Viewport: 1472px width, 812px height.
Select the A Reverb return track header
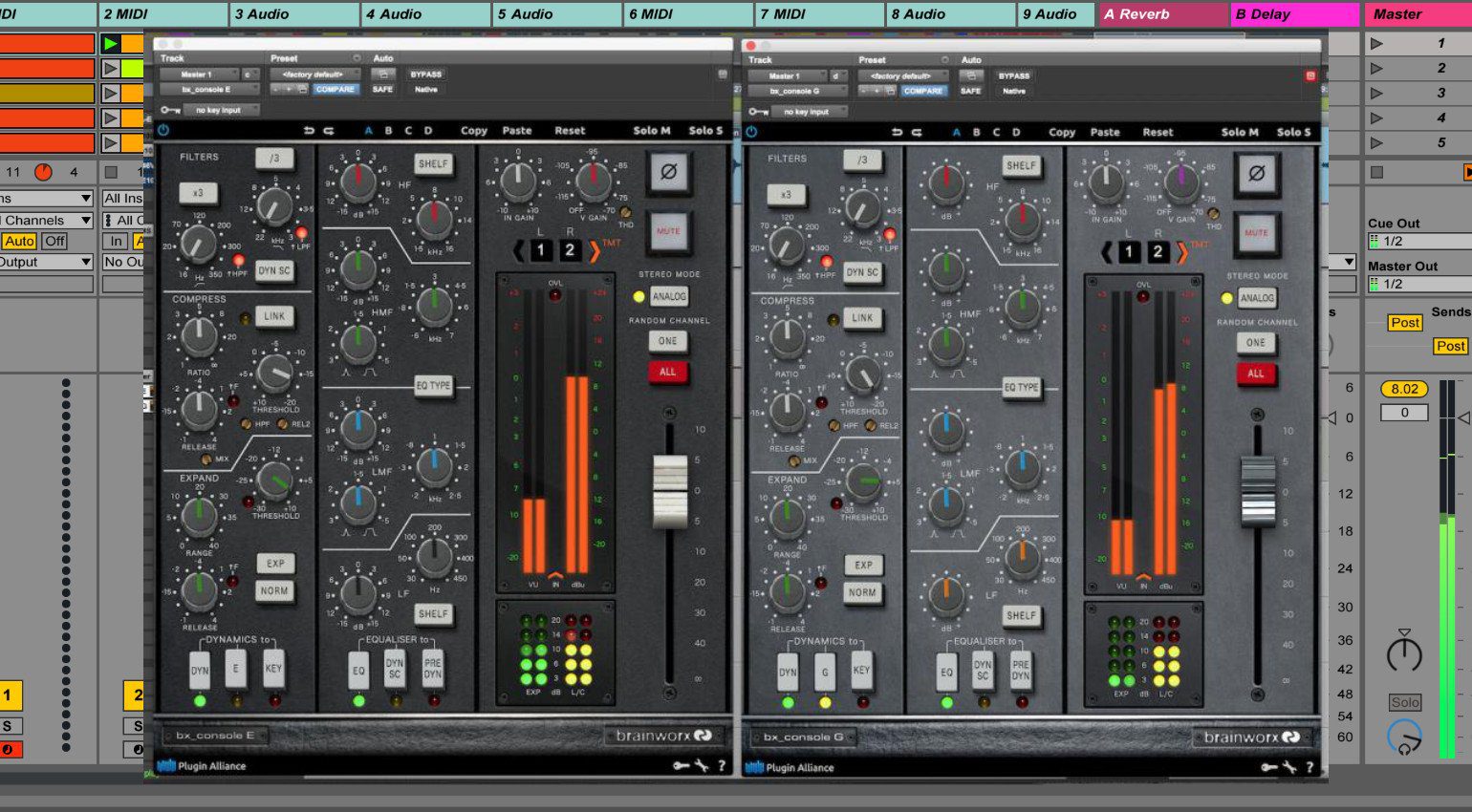click(1163, 14)
